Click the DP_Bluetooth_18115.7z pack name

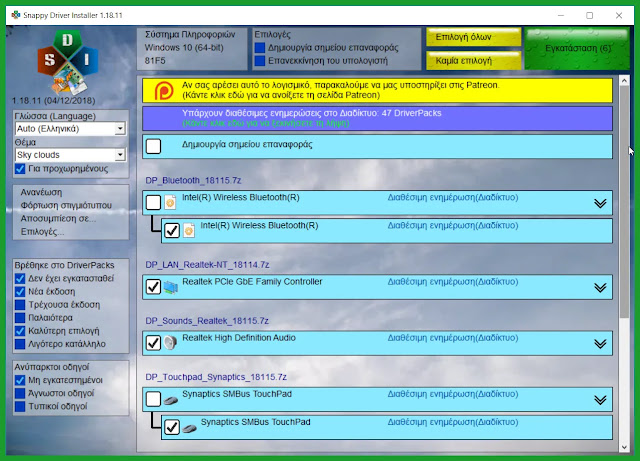[x=193, y=180]
